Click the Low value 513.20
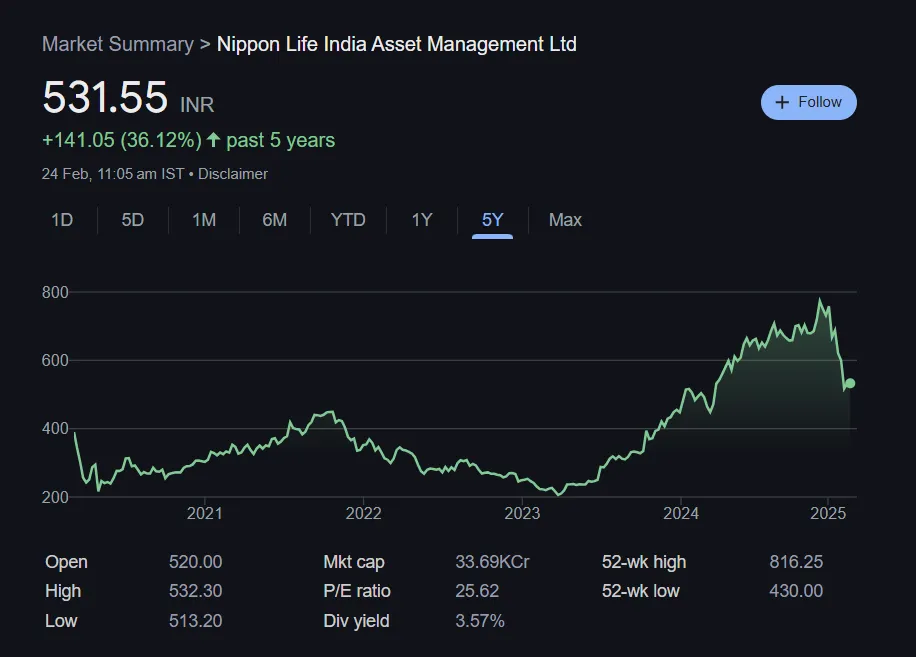This screenshot has width=916, height=657. coord(195,621)
